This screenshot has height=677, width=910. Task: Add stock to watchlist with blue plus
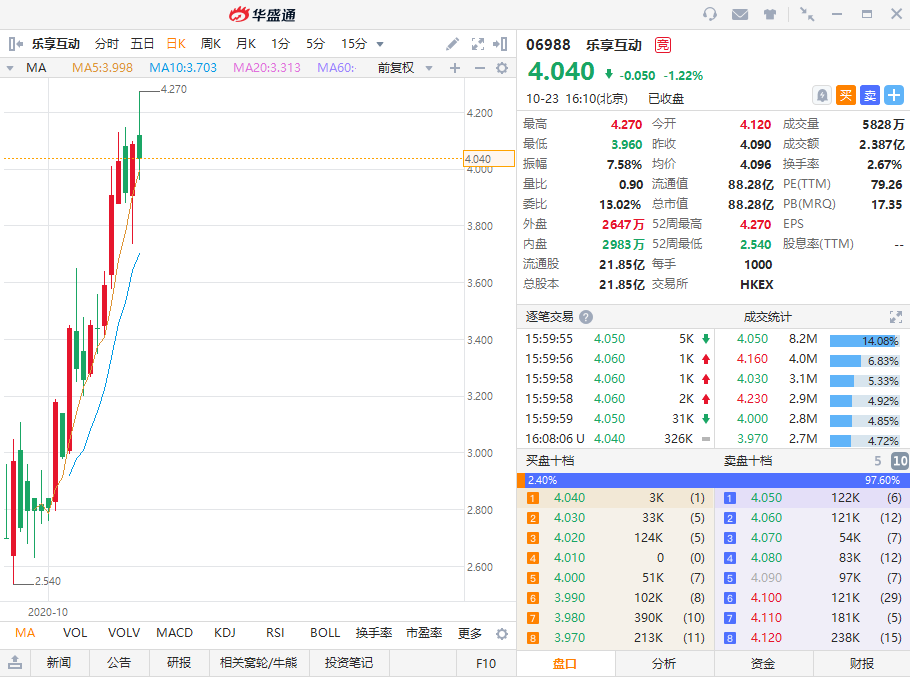pyautogui.click(x=893, y=95)
